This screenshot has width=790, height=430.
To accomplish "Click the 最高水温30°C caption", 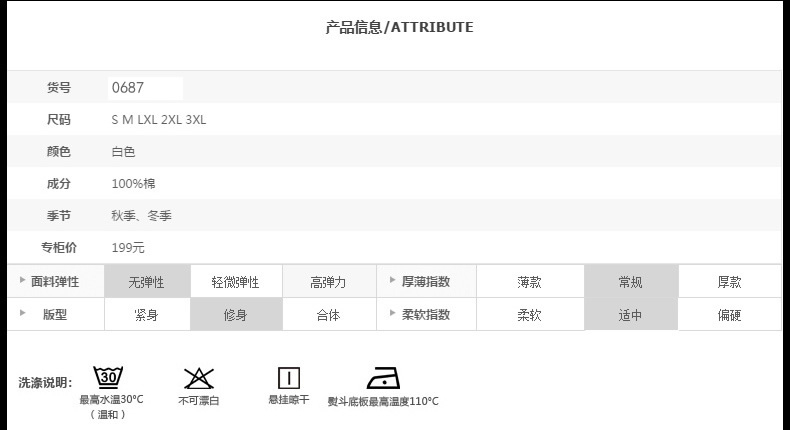I will click(111, 400).
